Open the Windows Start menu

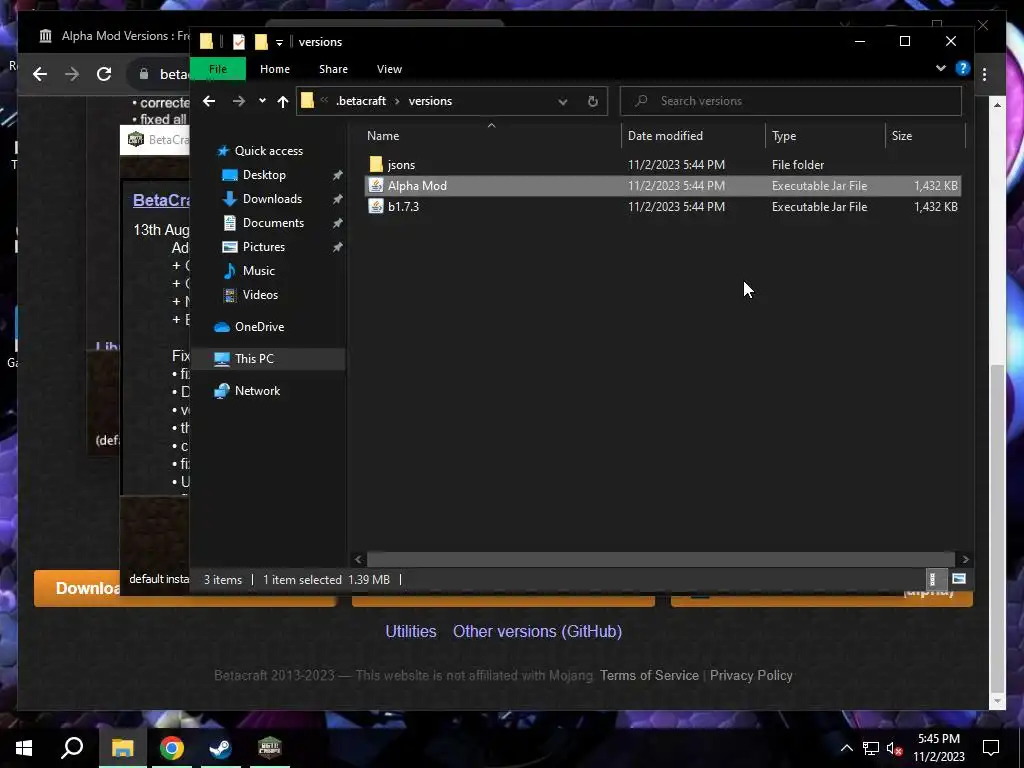pyautogui.click(x=24, y=748)
